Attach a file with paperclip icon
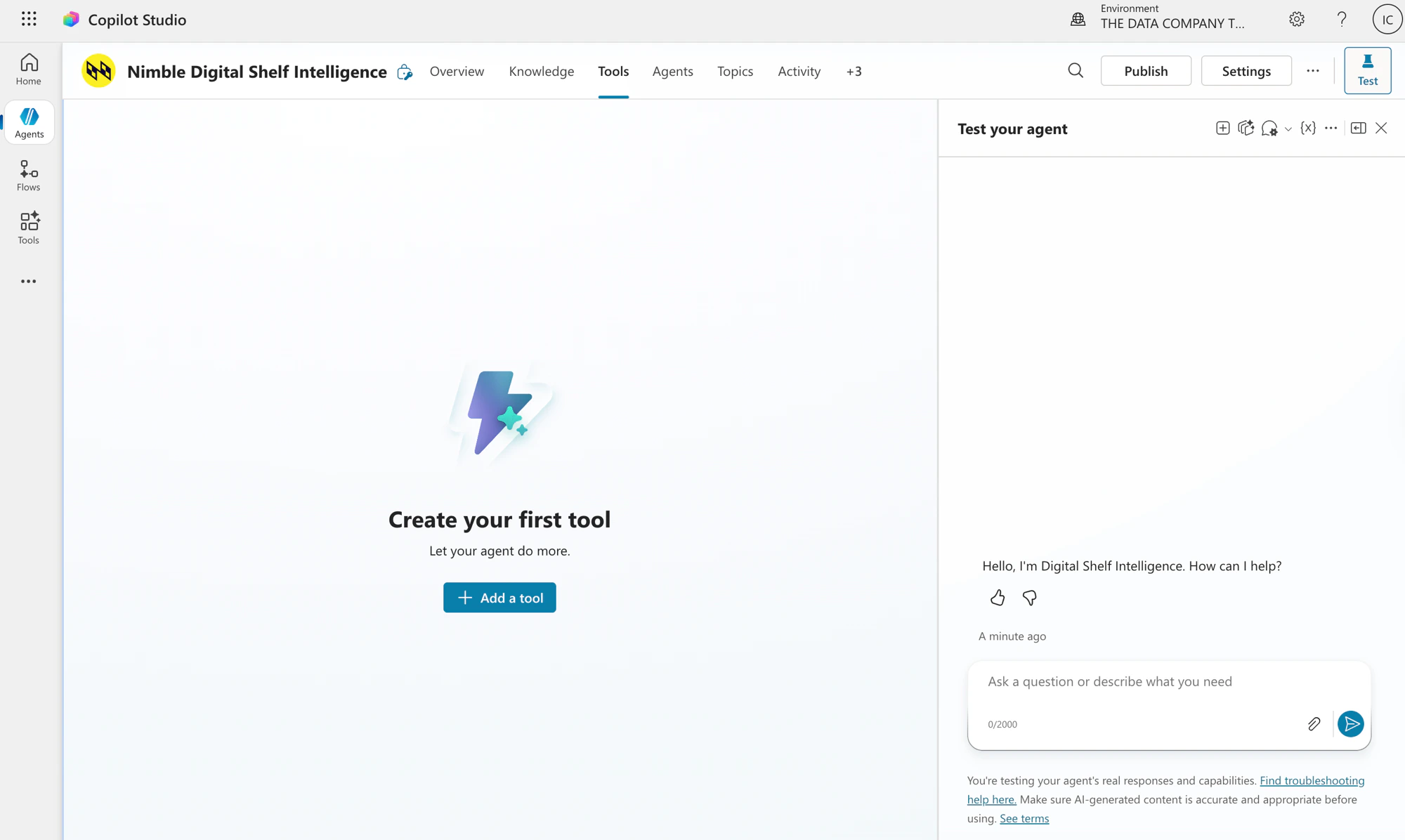 1314,724
